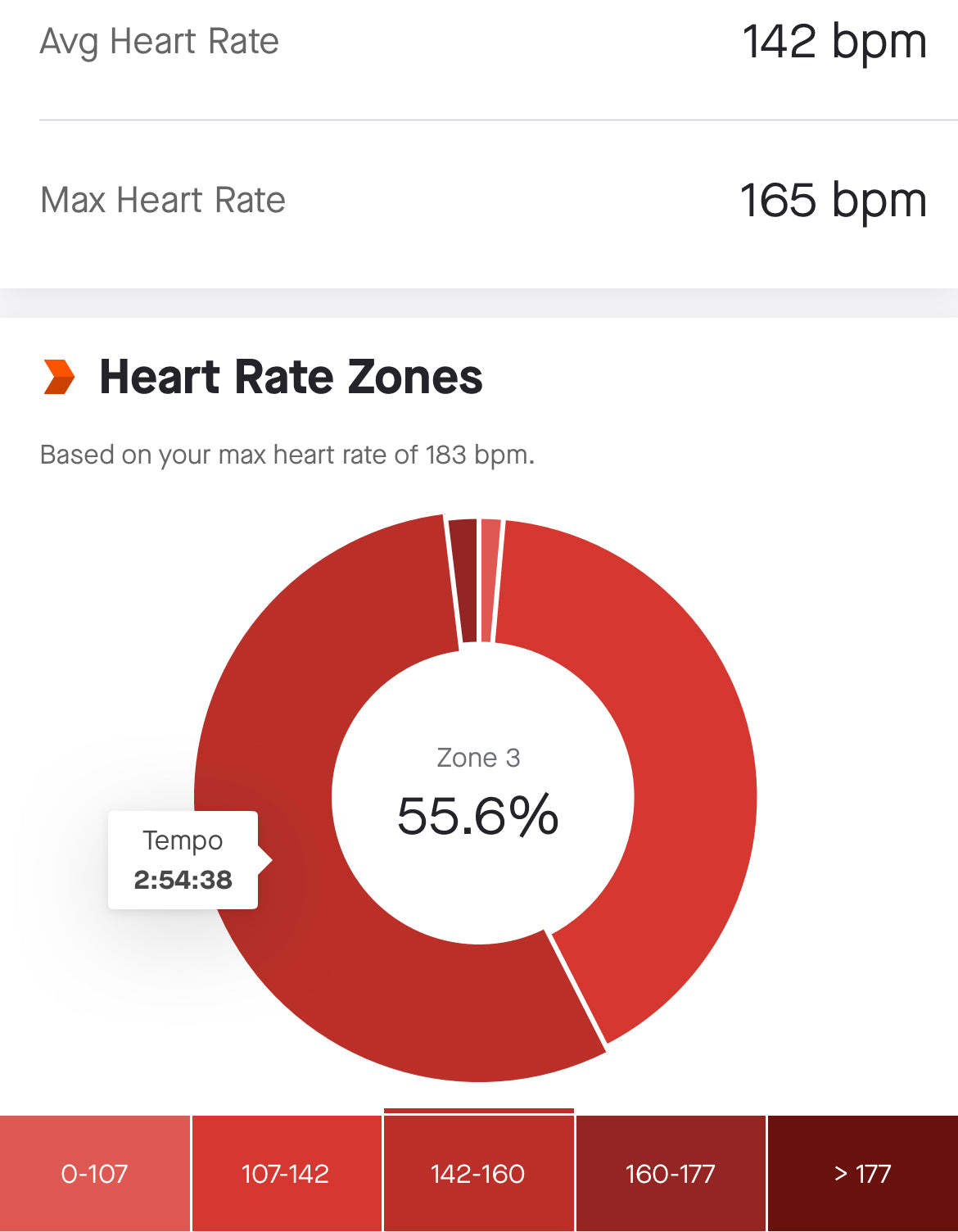
Task: Tap the max heart rate of 183 bpm note
Action: click(x=287, y=455)
